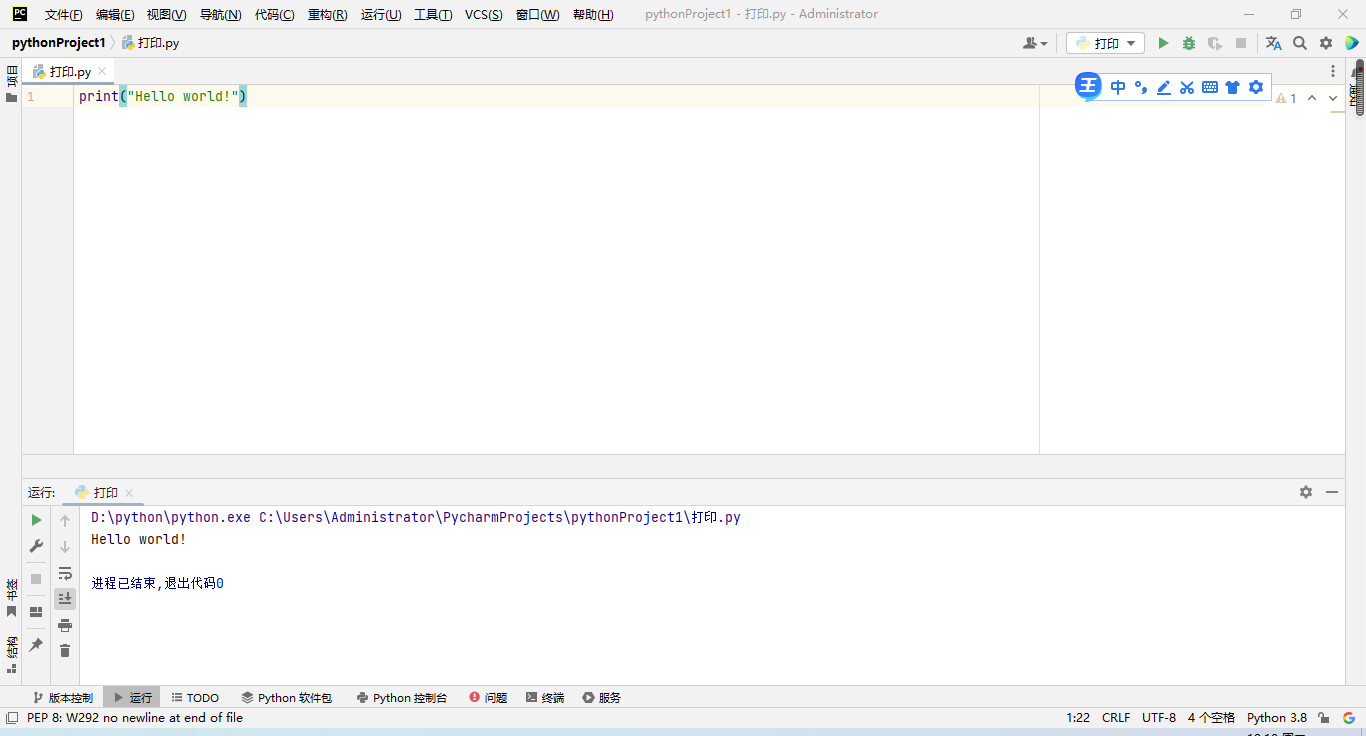Open run configuration wrench in run panel
The width and height of the screenshot is (1366, 736).
[36, 546]
